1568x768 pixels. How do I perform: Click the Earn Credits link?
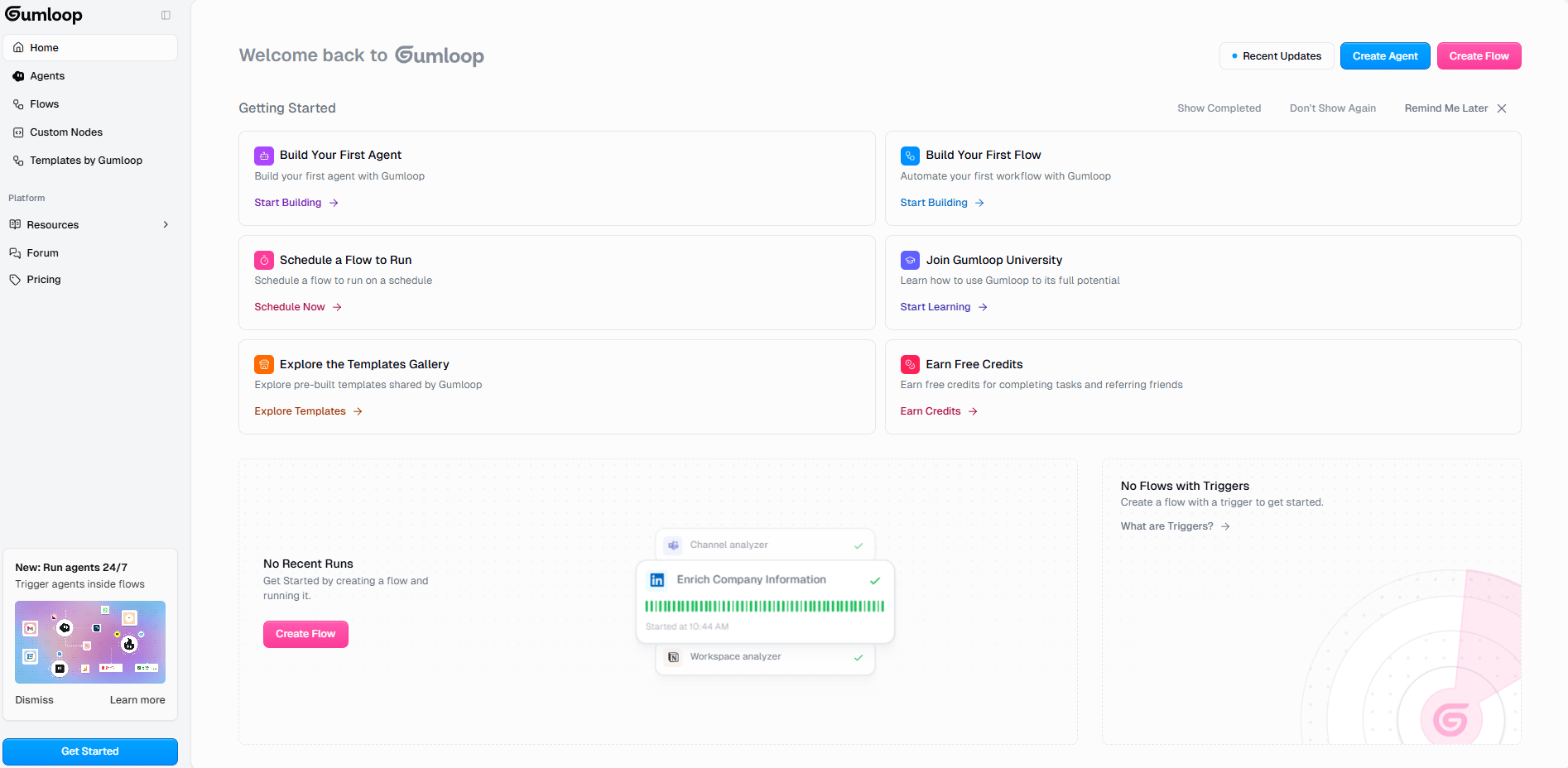point(931,411)
